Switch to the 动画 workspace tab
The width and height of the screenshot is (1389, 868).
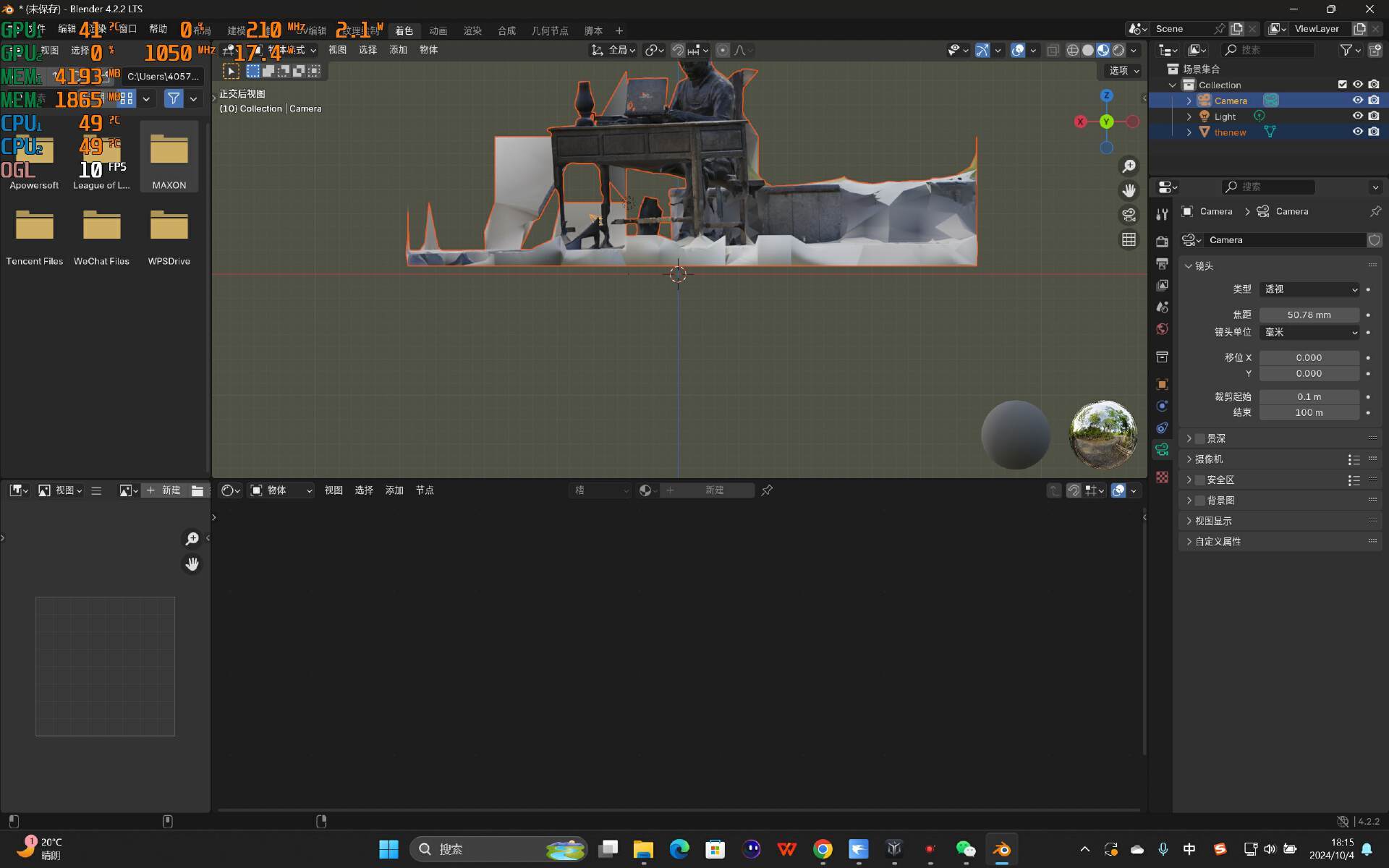[x=438, y=30]
